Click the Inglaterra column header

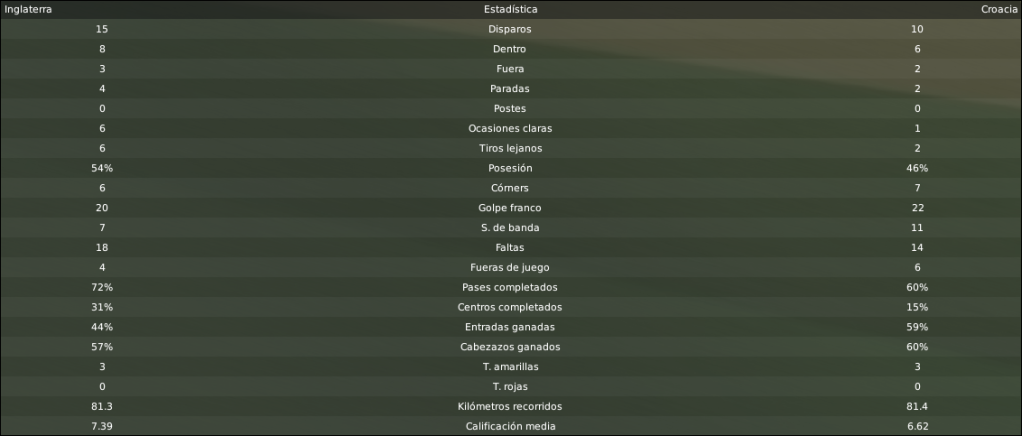28,10
